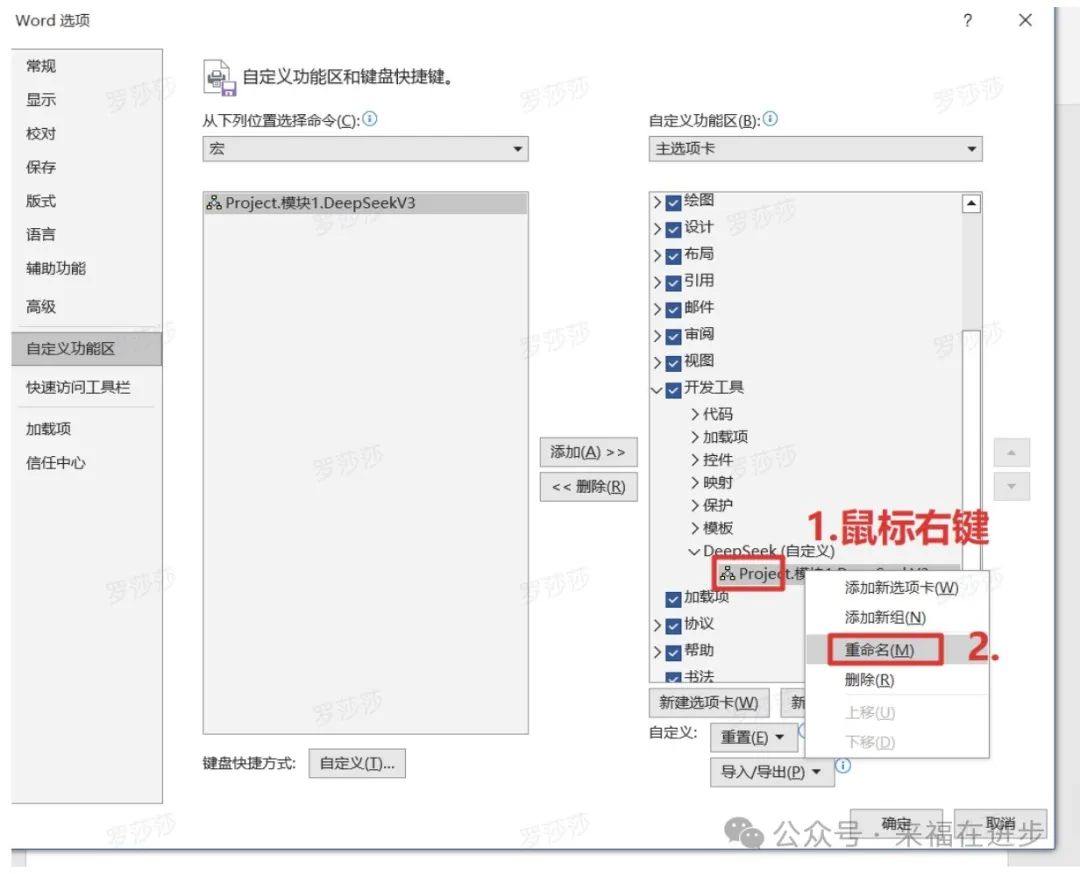The width and height of the screenshot is (1080, 877).
Task: Toggle the 绘图 tab checkbox
Action: click(674, 202)
